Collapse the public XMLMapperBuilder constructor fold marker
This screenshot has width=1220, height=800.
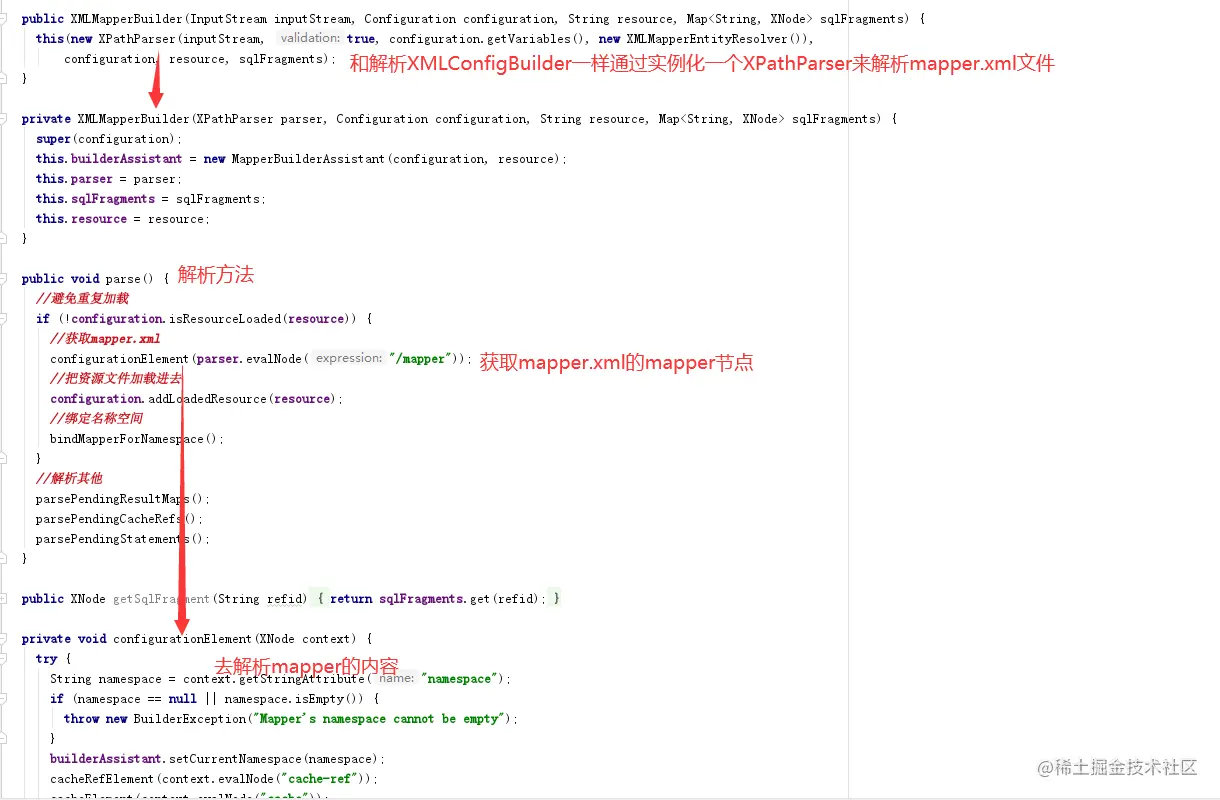tap(5, 19)
